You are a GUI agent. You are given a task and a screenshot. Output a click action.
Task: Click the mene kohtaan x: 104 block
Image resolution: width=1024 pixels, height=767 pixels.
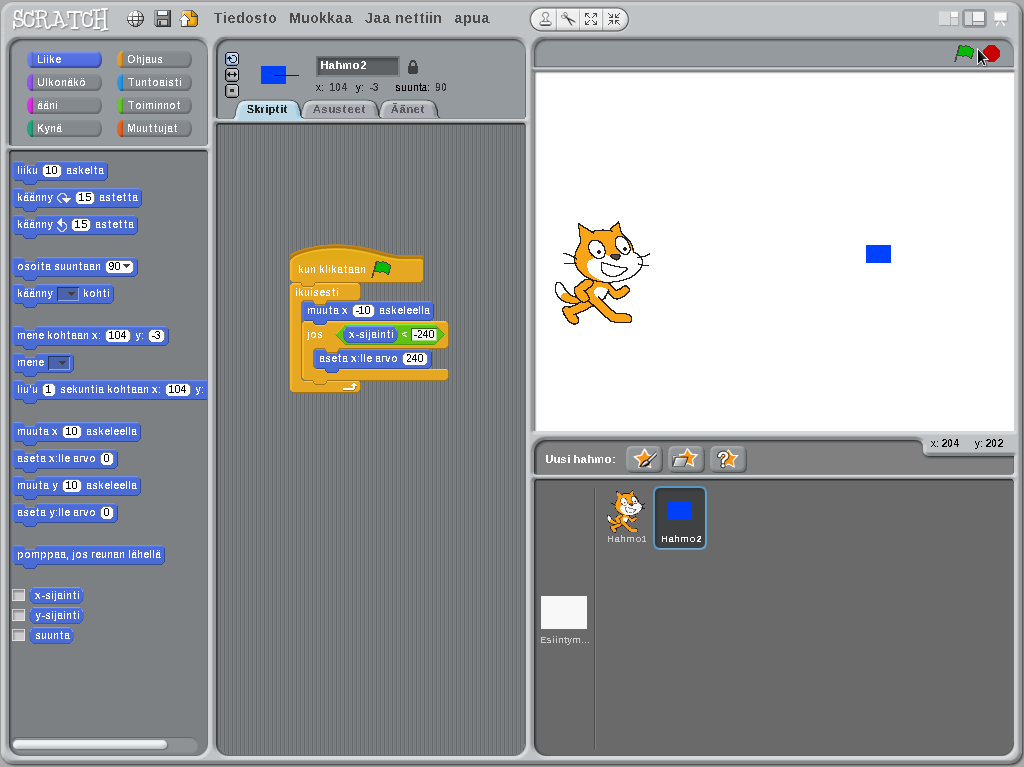pos(91,336)
